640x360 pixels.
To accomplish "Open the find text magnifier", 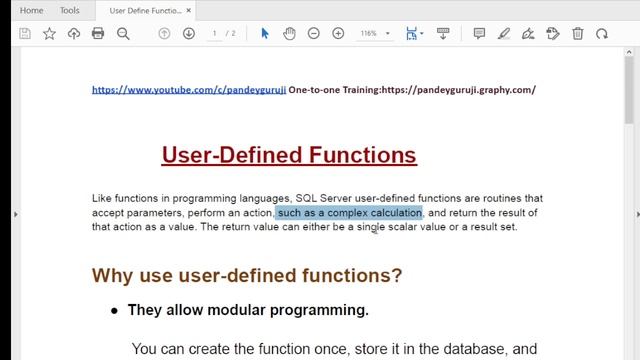I will [x=123, y=33].
